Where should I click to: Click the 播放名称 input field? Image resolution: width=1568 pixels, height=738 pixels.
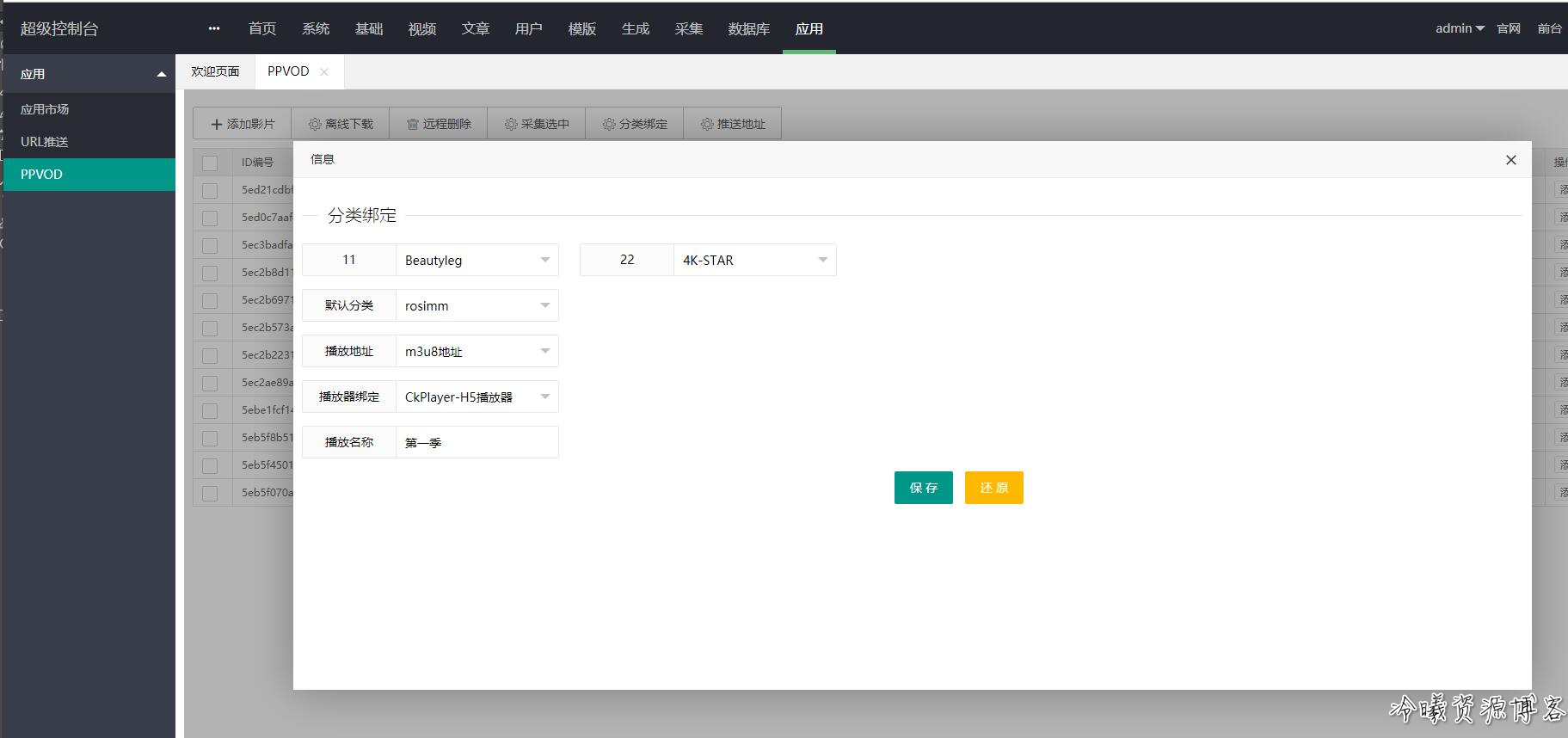[477, 442]
